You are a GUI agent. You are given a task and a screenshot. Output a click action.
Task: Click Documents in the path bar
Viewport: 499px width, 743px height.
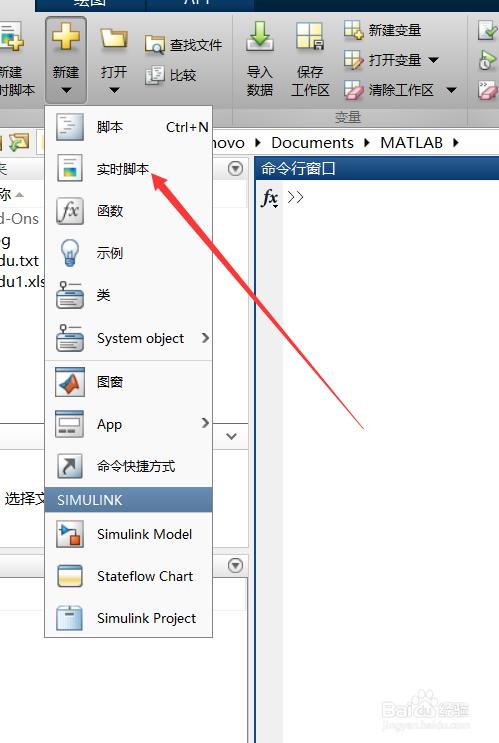(312, 143)
